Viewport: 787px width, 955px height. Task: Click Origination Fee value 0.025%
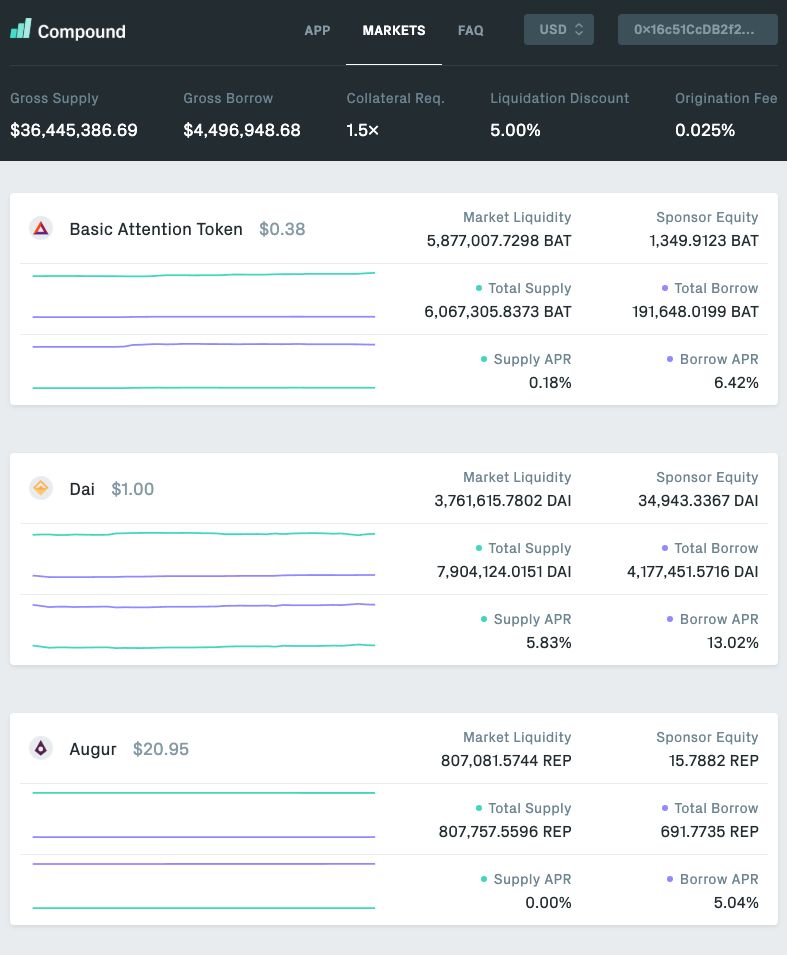705,130
